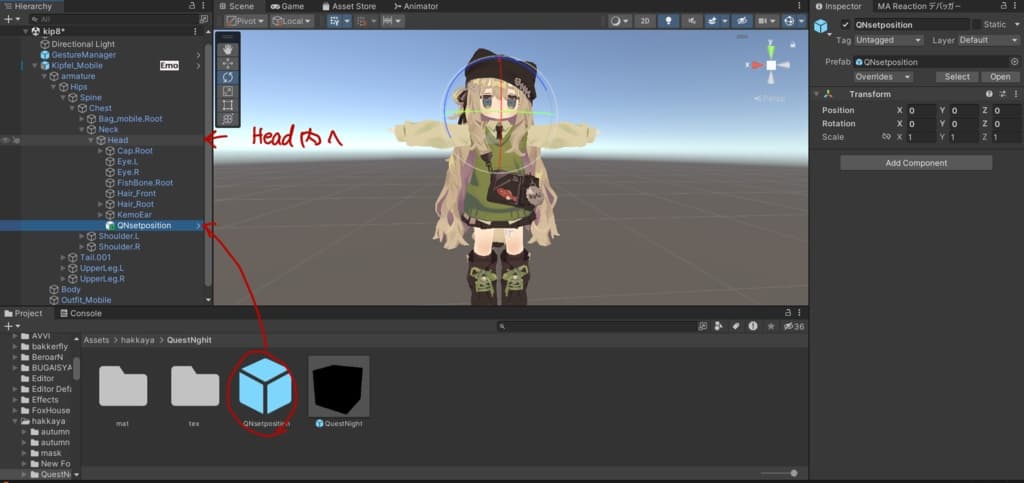Open the Tag dropdown showing Untagged
1024x483 pixels.
(x=889, y=40)
